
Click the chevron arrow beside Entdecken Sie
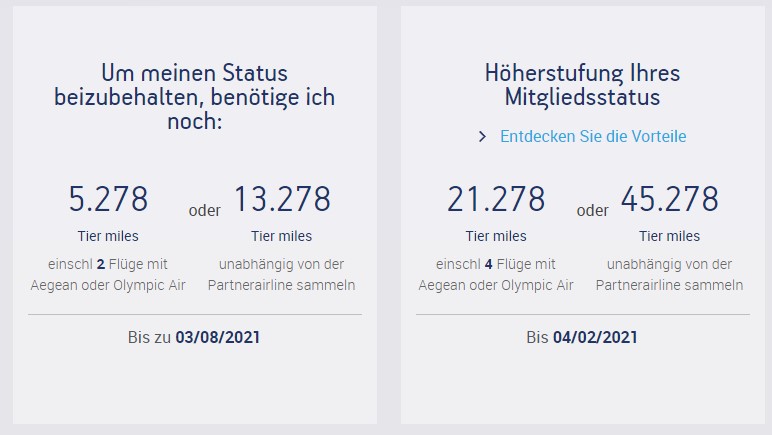pos(483,137)
